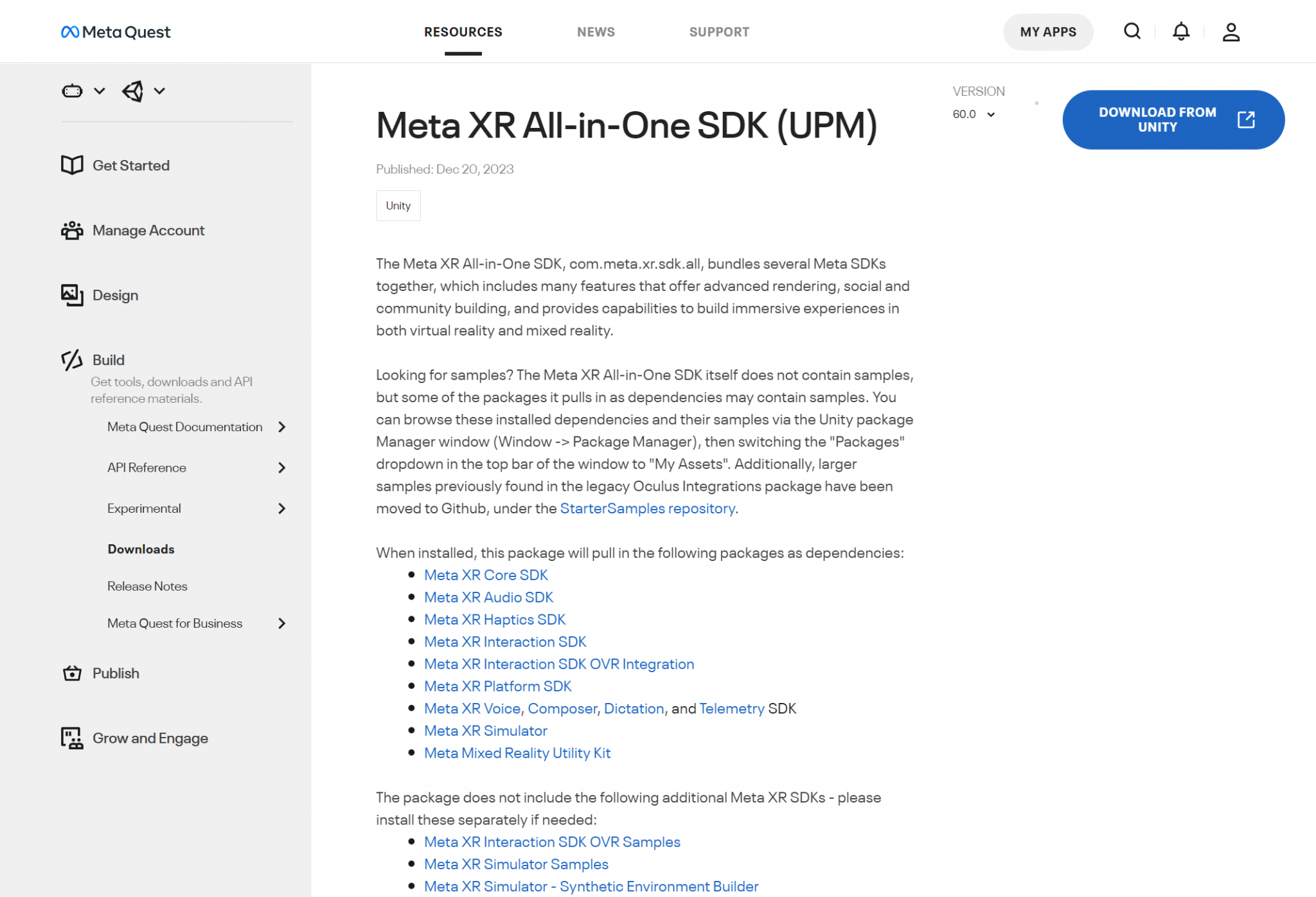Open the Build section
The image size is (1316, 897).
click(x=108, y=360)
